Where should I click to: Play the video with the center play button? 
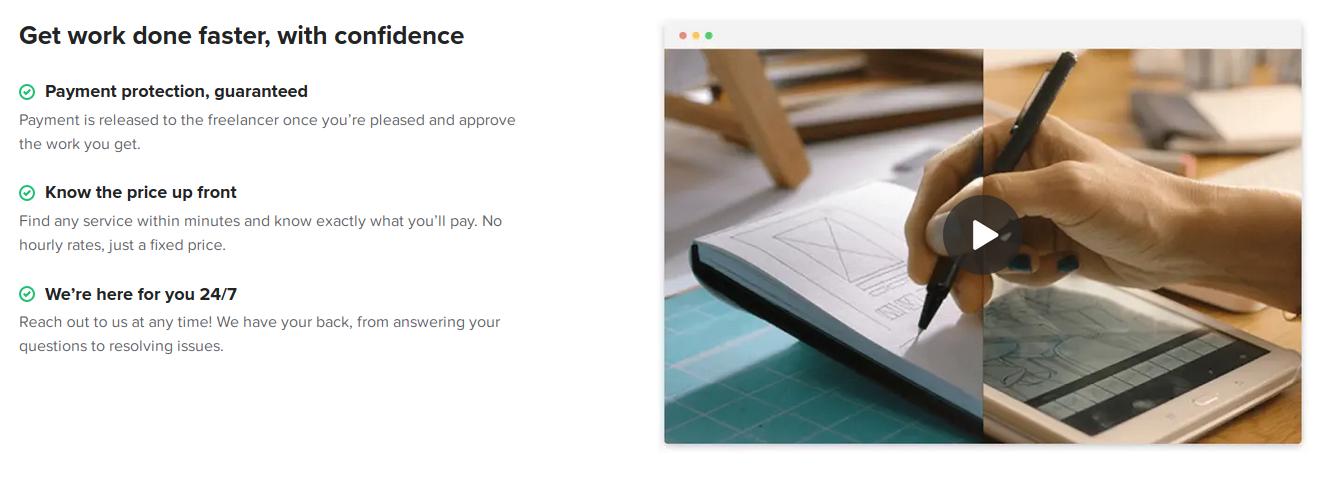[x=983, y=235]
